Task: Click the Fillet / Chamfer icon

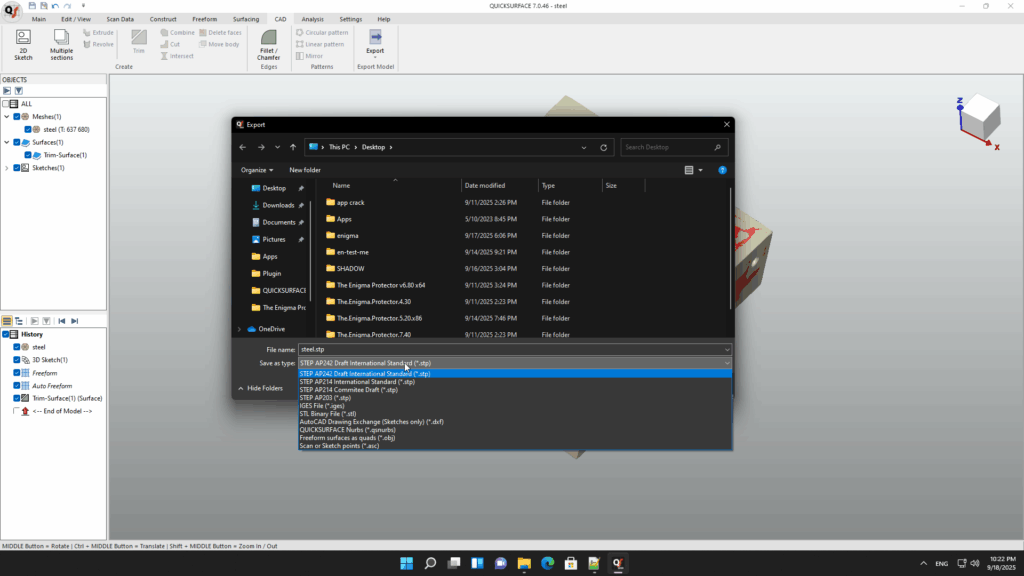Action: (269, 38)
